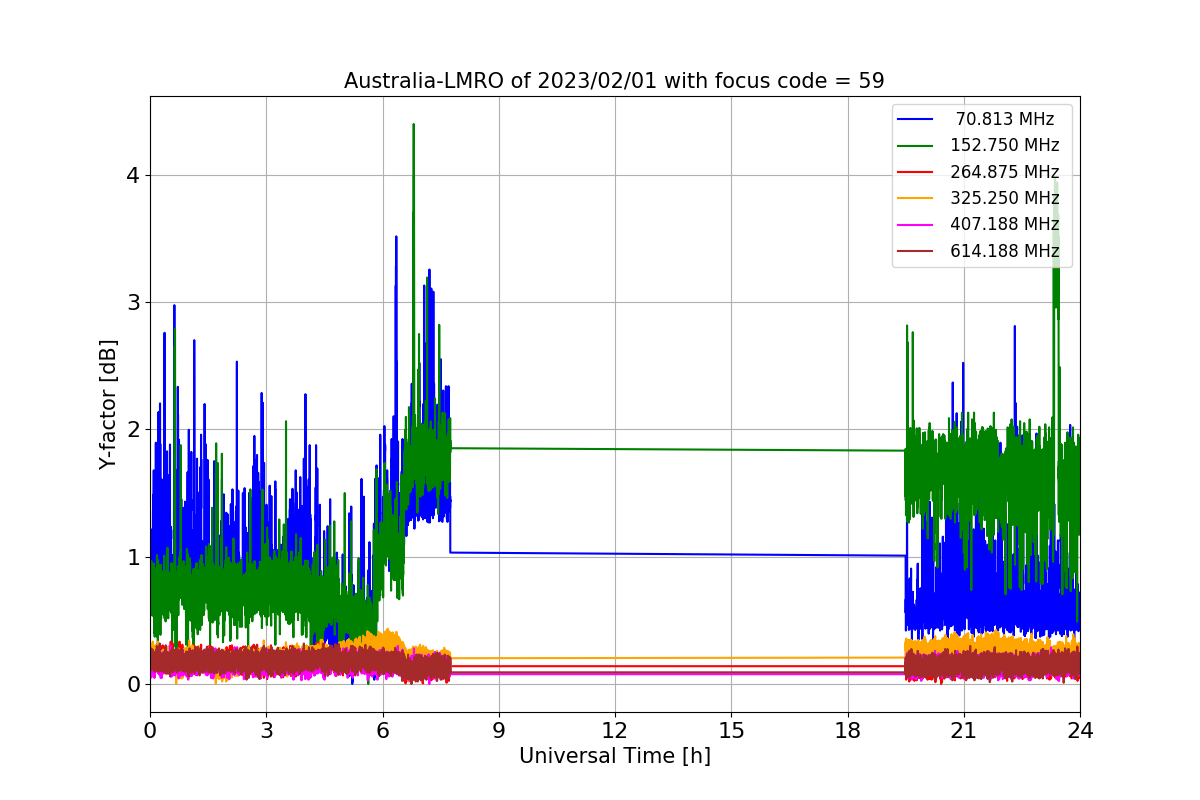Screen dimensions: 1200x800
Task: Click y-axis tick label 0
Action: point(133,684)
